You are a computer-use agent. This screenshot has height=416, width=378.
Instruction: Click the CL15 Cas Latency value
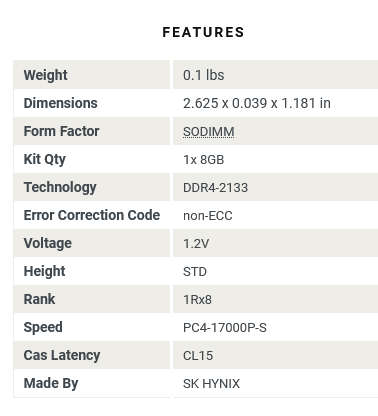(198, 356)
